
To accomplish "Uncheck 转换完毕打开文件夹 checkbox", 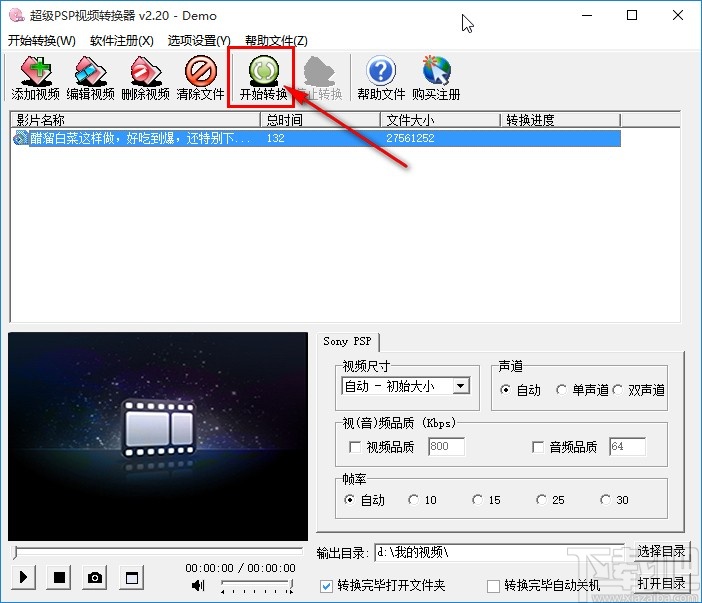I will point(326,586).
